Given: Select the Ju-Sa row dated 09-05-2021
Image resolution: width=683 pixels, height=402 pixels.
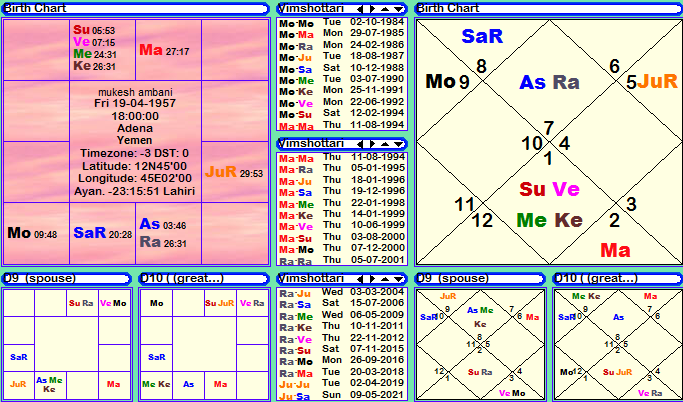Looking at the screenshot, I should coord(342,395).
